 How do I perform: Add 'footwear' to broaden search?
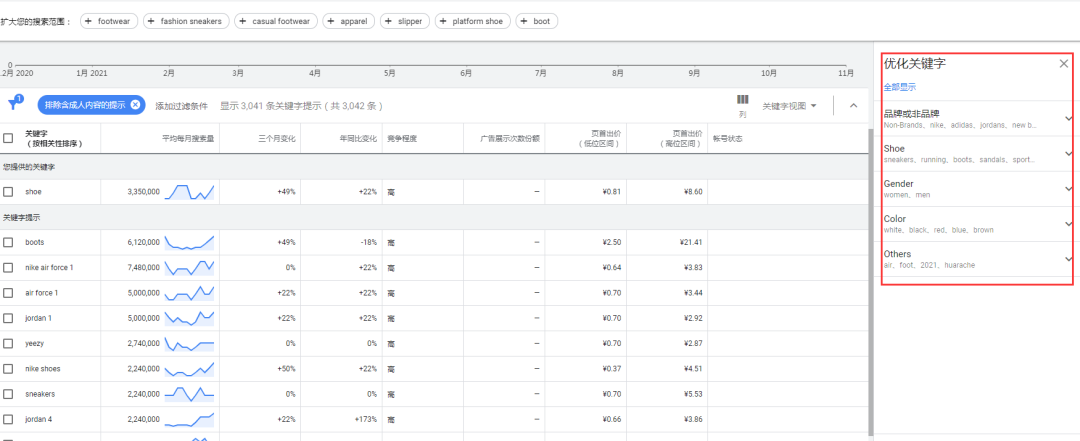(108, 21)
